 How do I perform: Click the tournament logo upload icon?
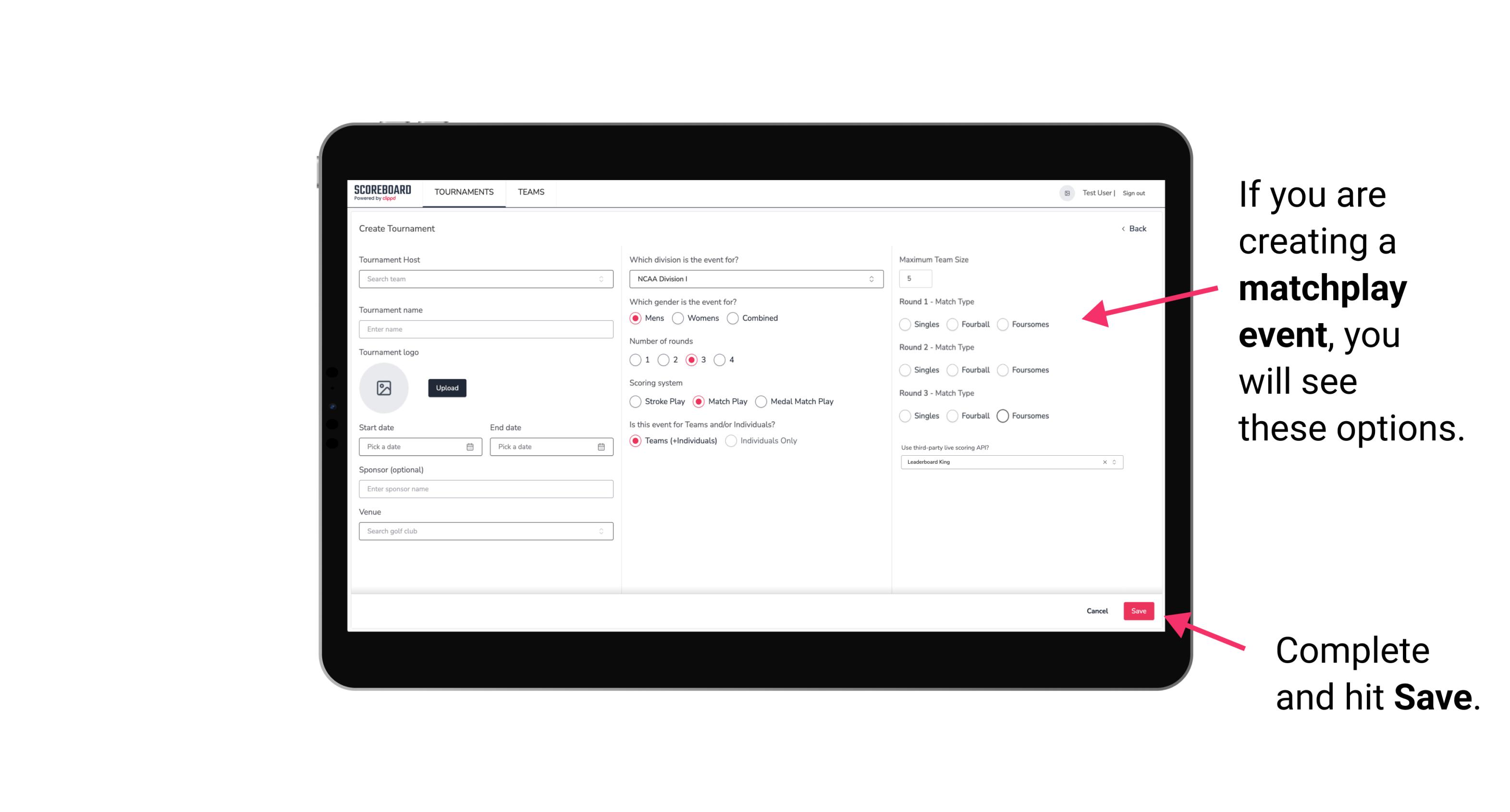point(384,388)
